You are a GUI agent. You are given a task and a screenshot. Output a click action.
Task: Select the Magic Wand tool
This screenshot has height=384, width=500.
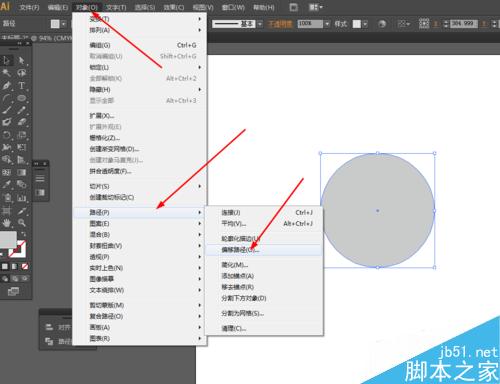pos(6,73)
